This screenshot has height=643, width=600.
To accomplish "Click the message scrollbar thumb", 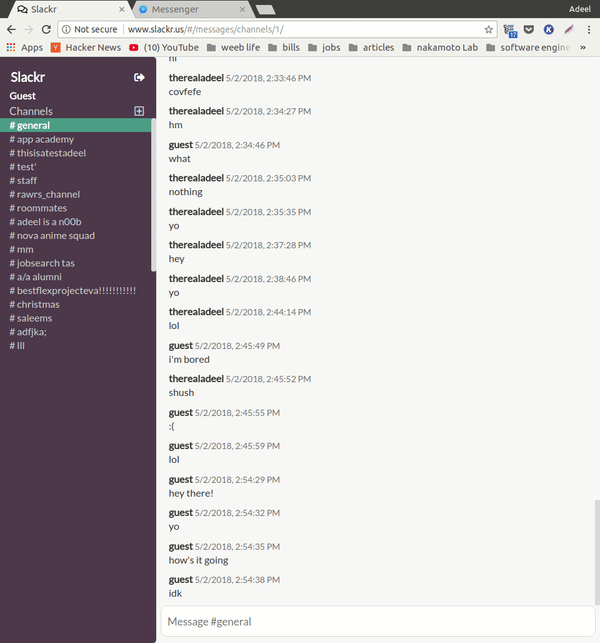I will tap(597, 552).
